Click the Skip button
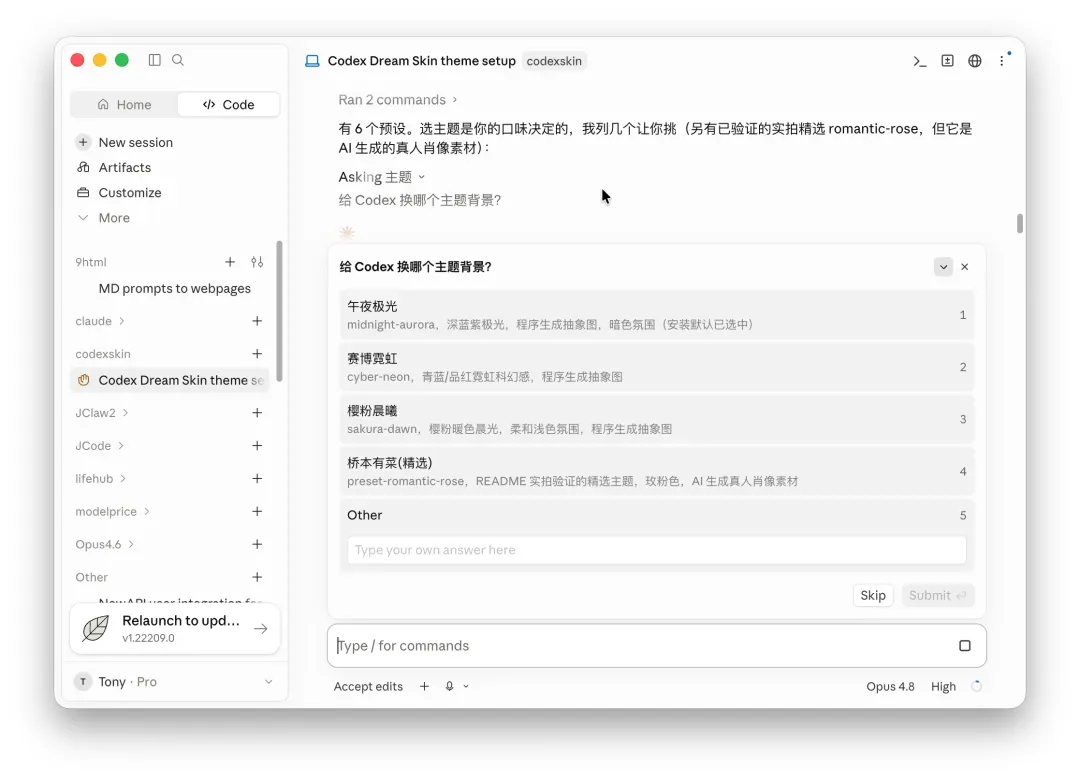Screen dimensions: 1080x780 click(x=873, y=595)
